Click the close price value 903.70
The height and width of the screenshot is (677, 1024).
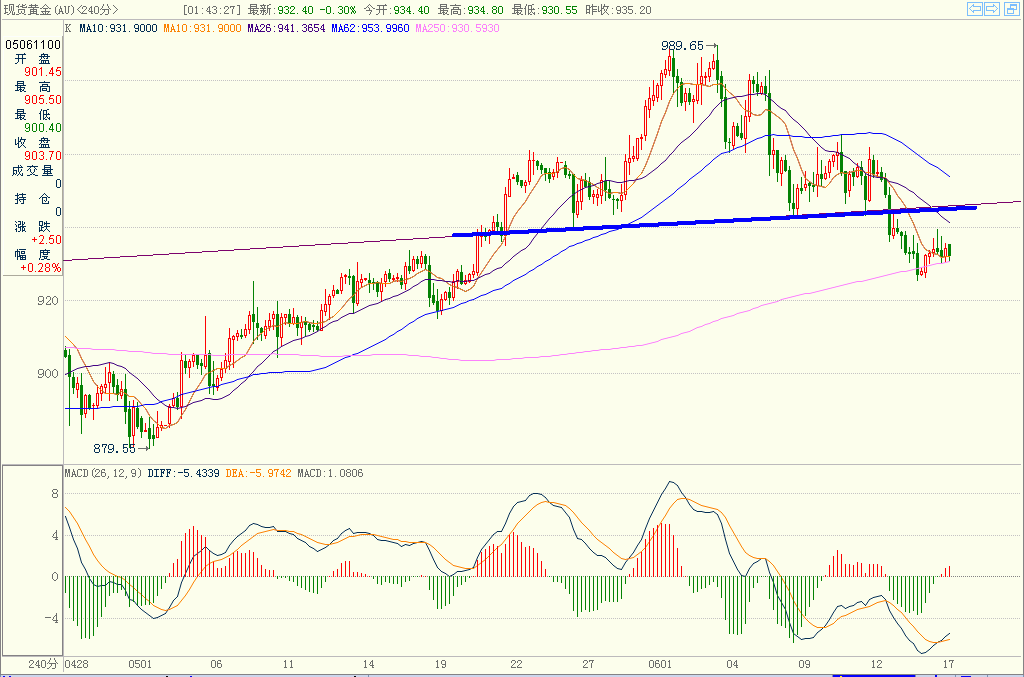pos(43,156)
